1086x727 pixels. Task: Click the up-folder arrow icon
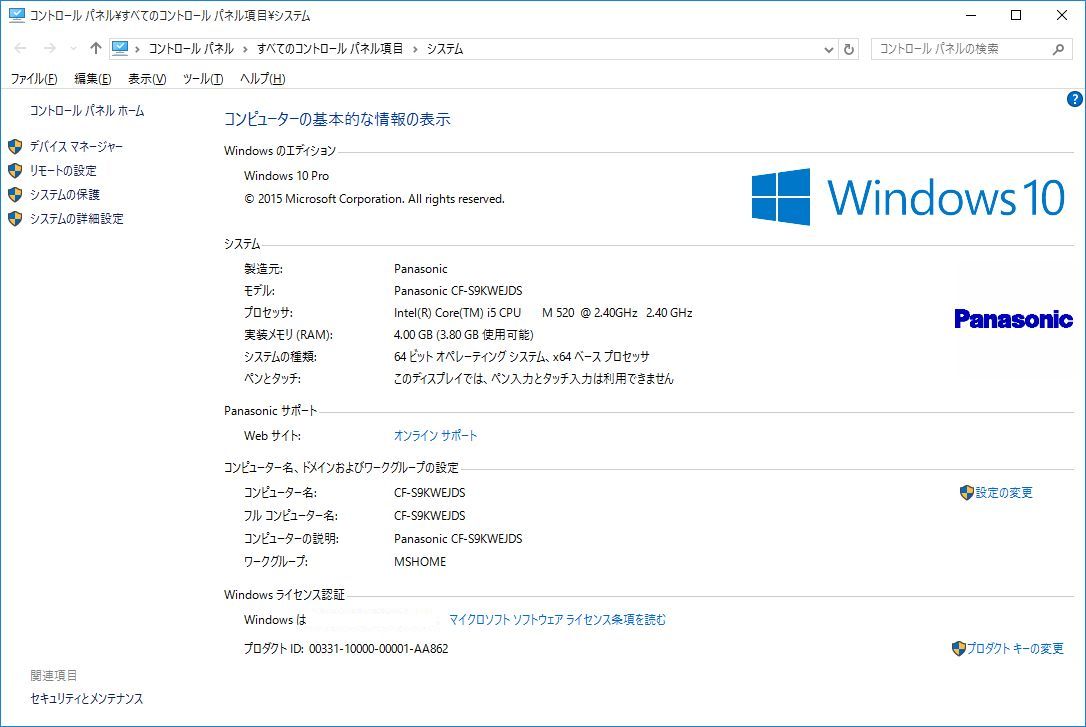(x=96, y=48)
